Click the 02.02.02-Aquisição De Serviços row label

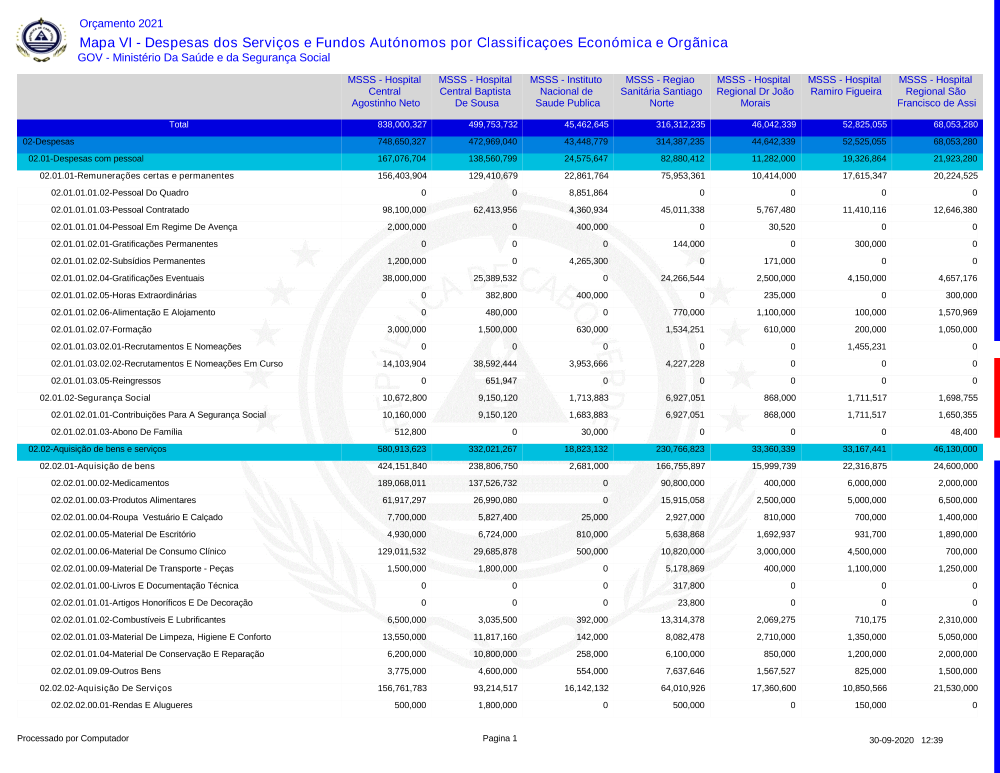coord(105,688)
